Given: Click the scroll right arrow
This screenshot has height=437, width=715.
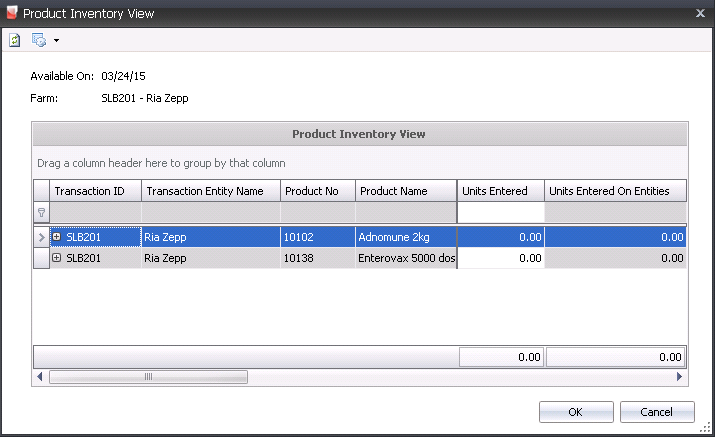Looking at the screenshot, I should (680, 377).
